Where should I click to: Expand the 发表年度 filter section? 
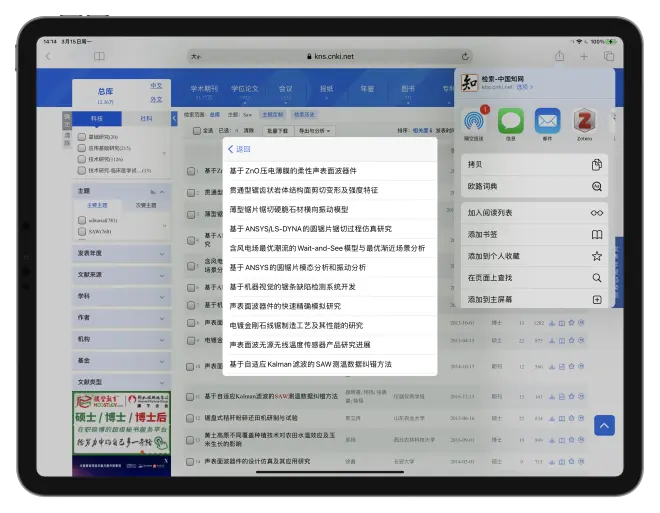click(122, 253)
